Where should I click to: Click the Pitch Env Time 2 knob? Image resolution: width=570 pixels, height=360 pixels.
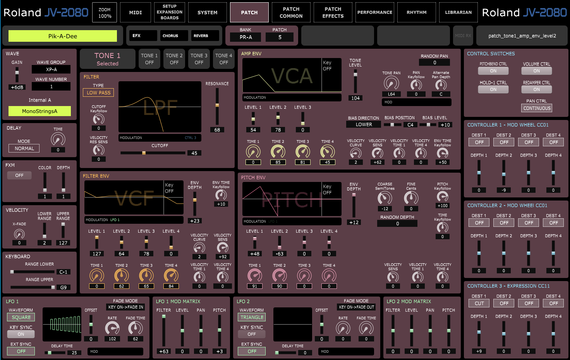pyautogui.click(x=279, y=276)
